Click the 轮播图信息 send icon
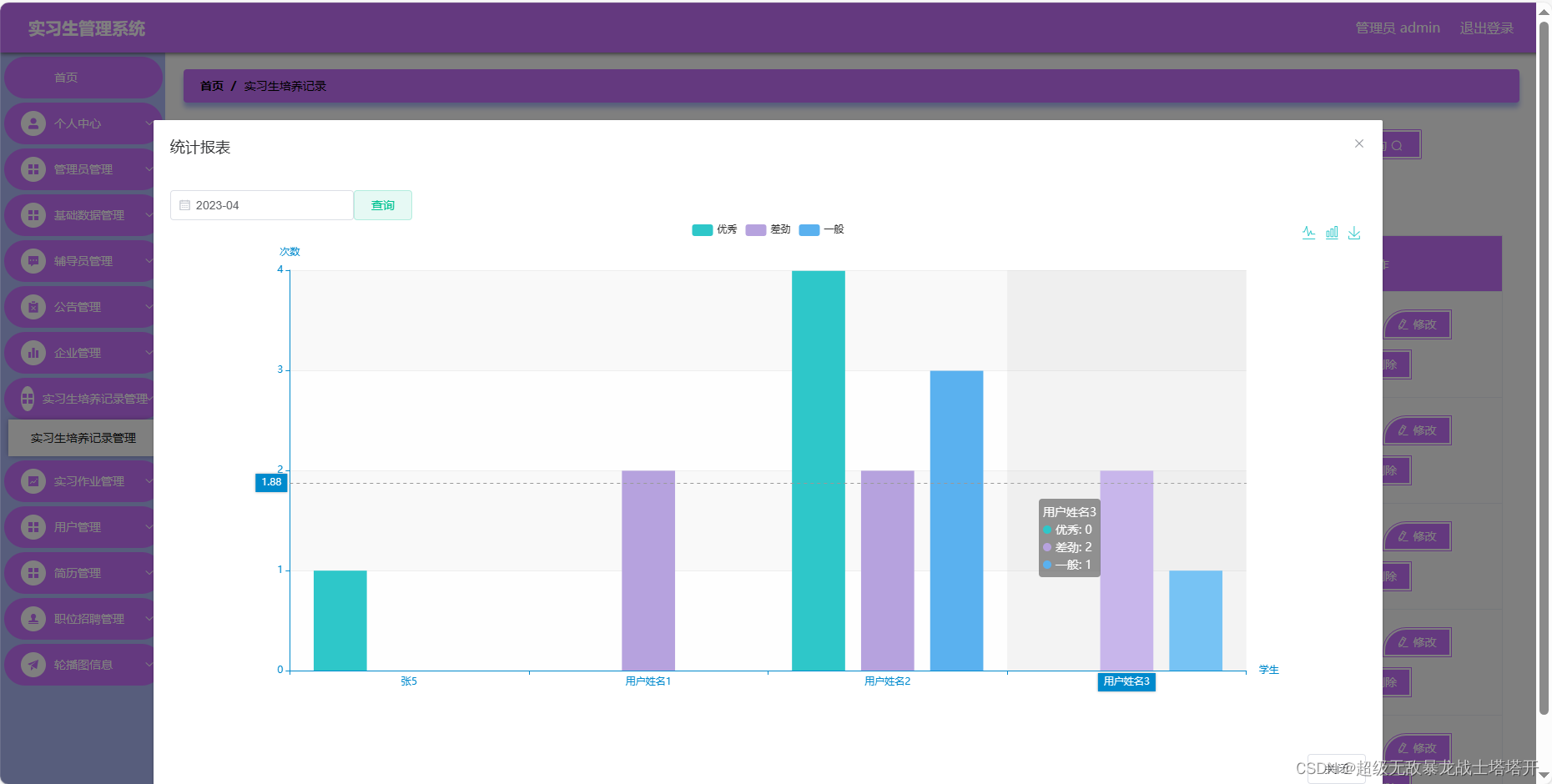1552x784 pixels. [33, 665]
